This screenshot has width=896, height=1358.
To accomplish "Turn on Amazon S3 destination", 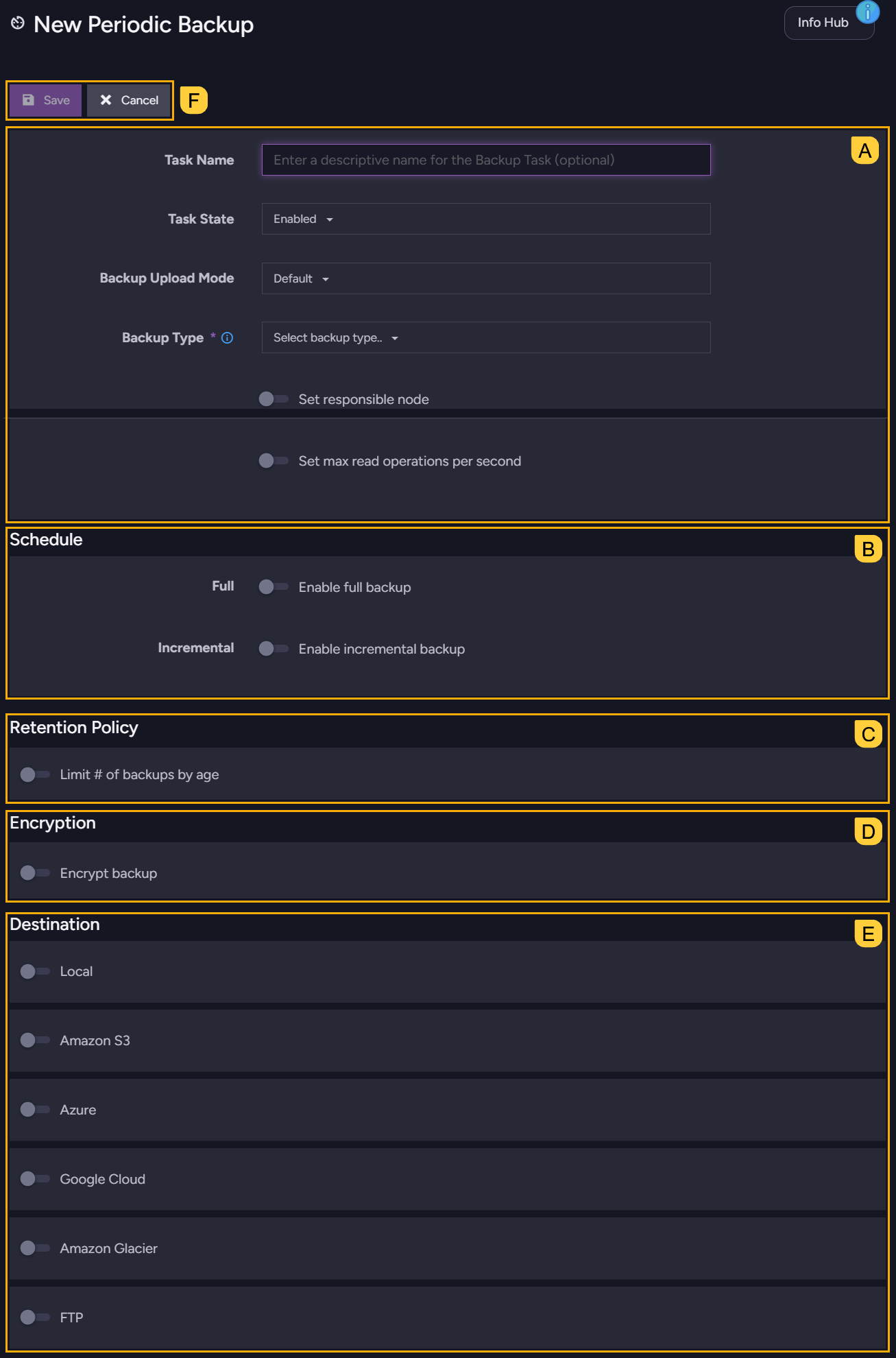I will [34, 1040].
